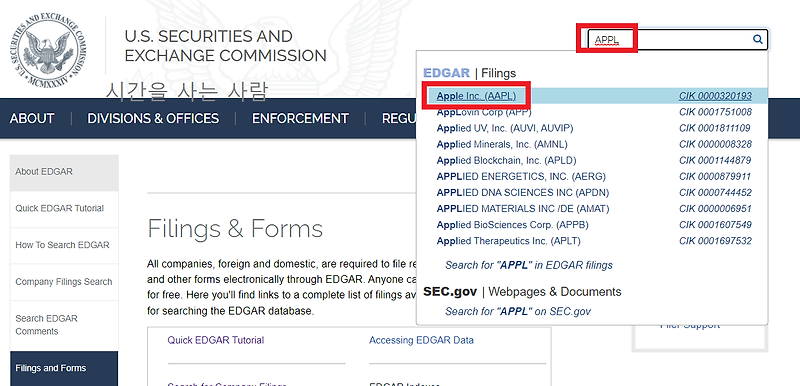This screenshot has height=386, width=800.
Task: Click U.S. Securities and Exchange Commission title
Action: tap(226, 46)
